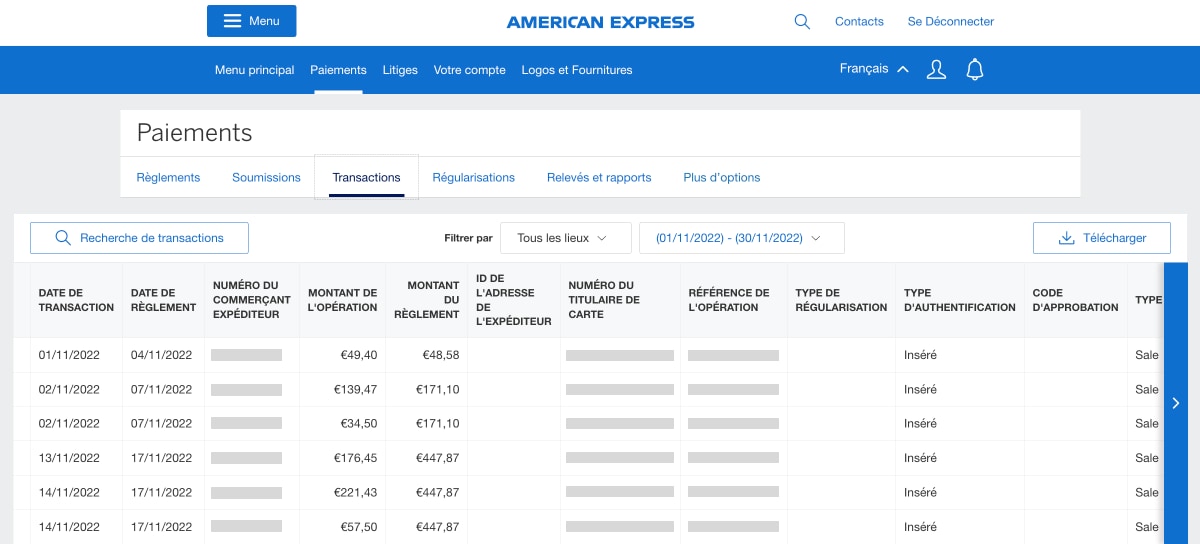This screenshot has width=1200, height=544.
Task: Click the €57,50 operation amount
Action: tap(359, 527)
